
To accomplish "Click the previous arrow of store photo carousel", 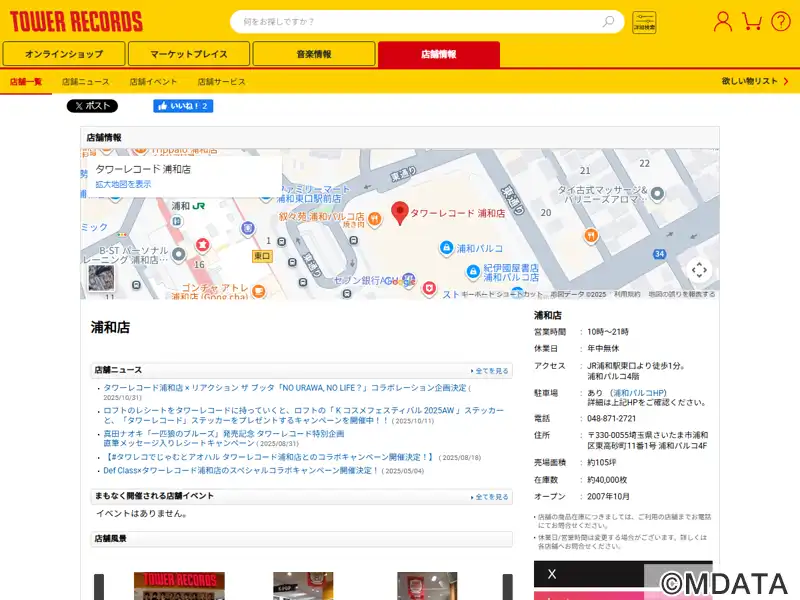I will tap(99, 587).
